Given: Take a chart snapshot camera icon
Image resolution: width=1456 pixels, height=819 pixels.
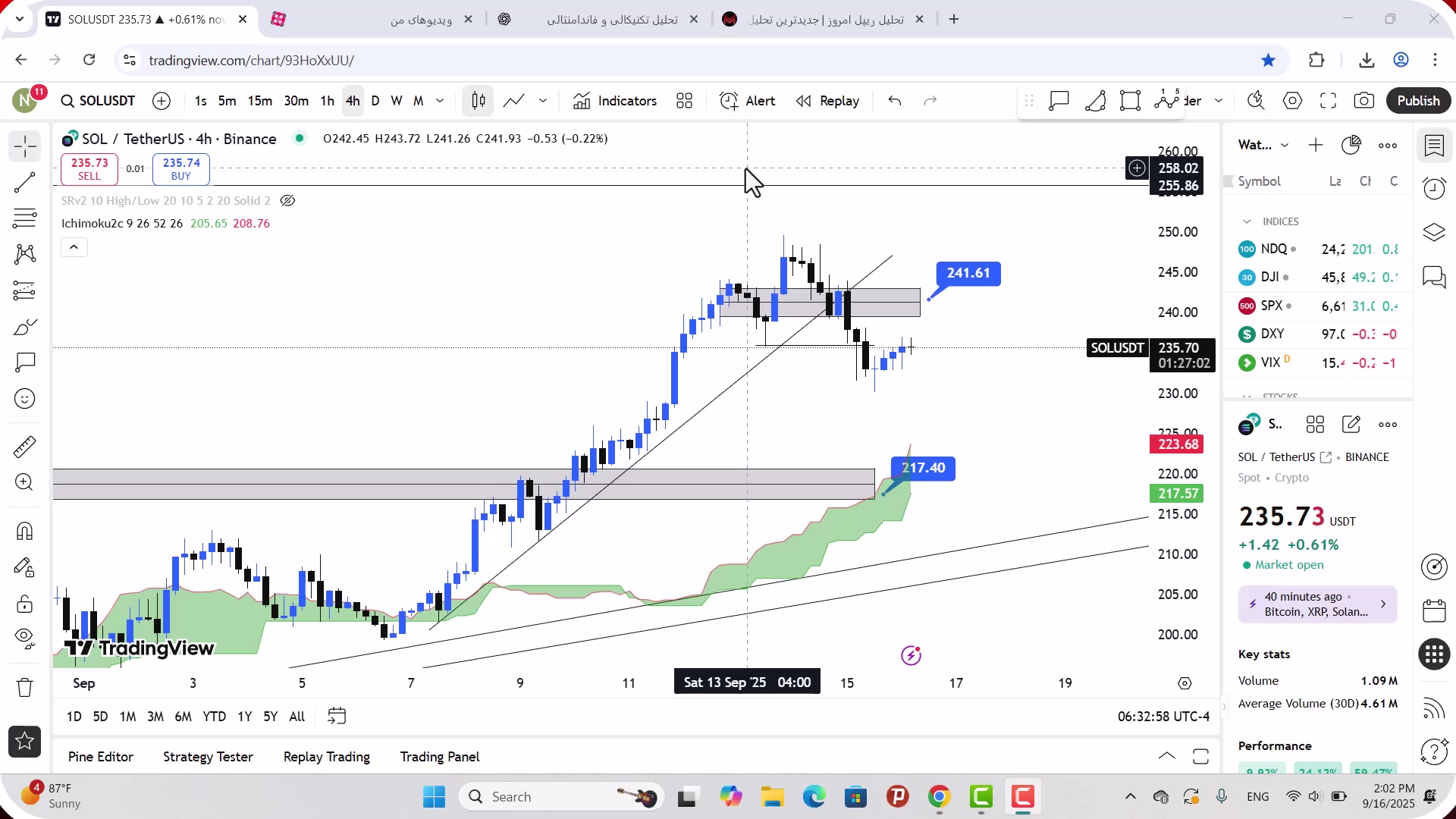Looking at the screenshot, I should [x=1364, y=101].
